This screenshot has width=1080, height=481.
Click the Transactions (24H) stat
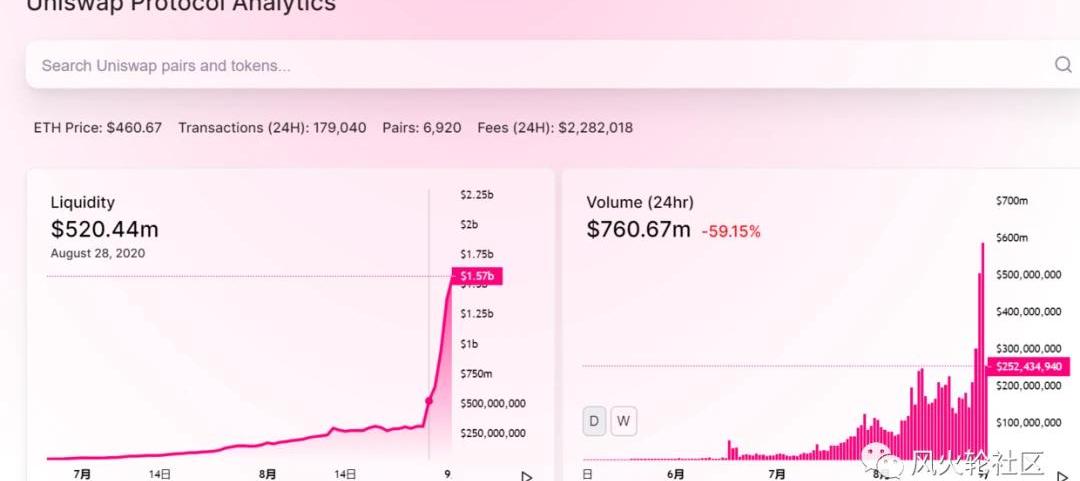click(x=272, y=128)
